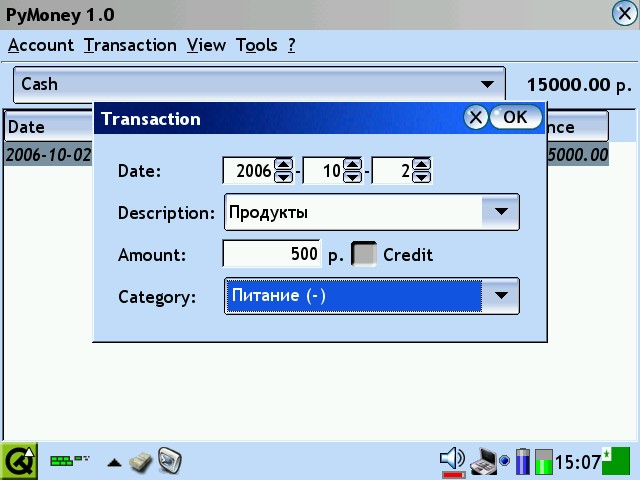Screen dimensions: 640x480
Task: Click the blue battery icon
Action: (x=522, y=462)
